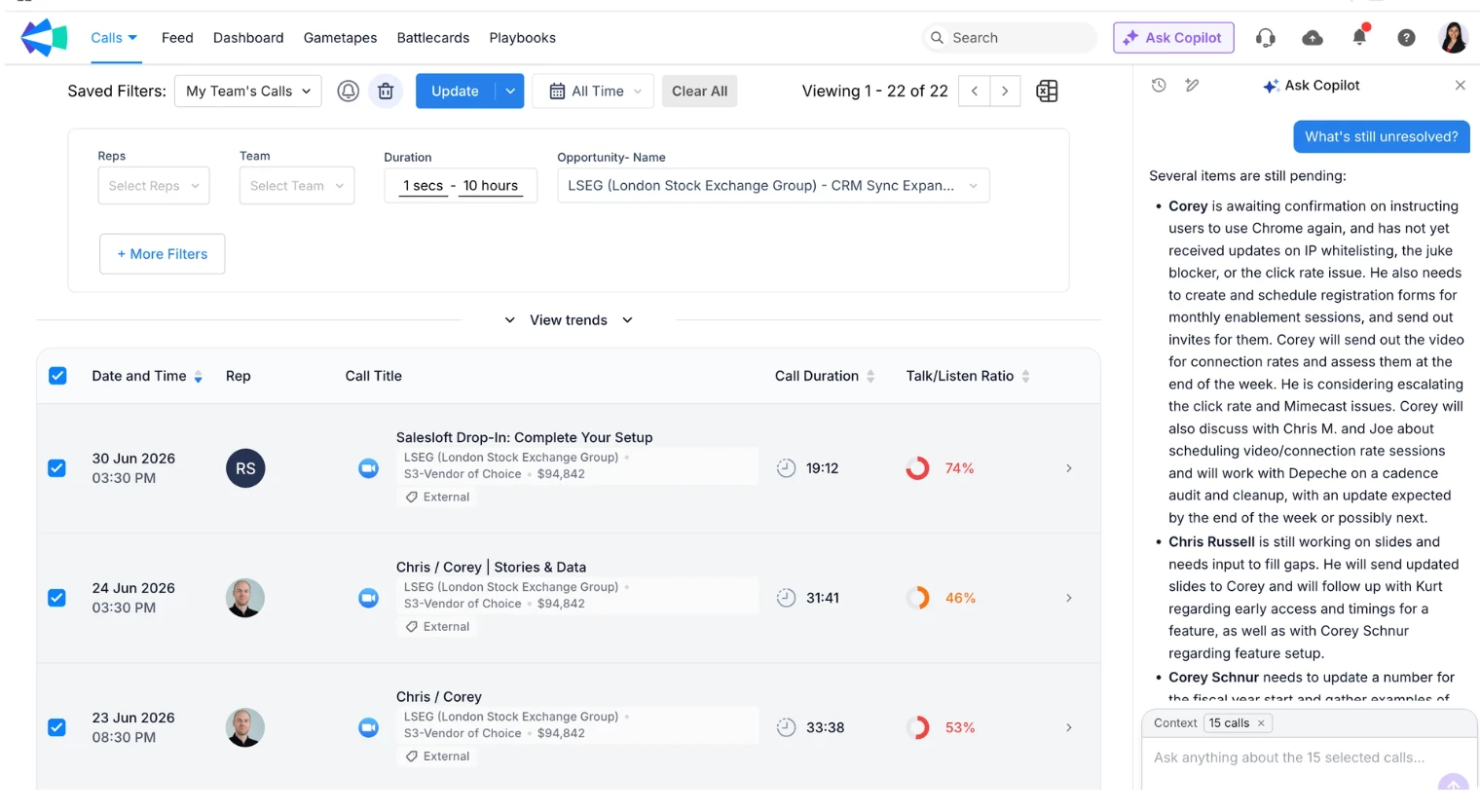
Task: Uncheck the 23 Jun 2026 call checkbox
Action: point(57,727)
